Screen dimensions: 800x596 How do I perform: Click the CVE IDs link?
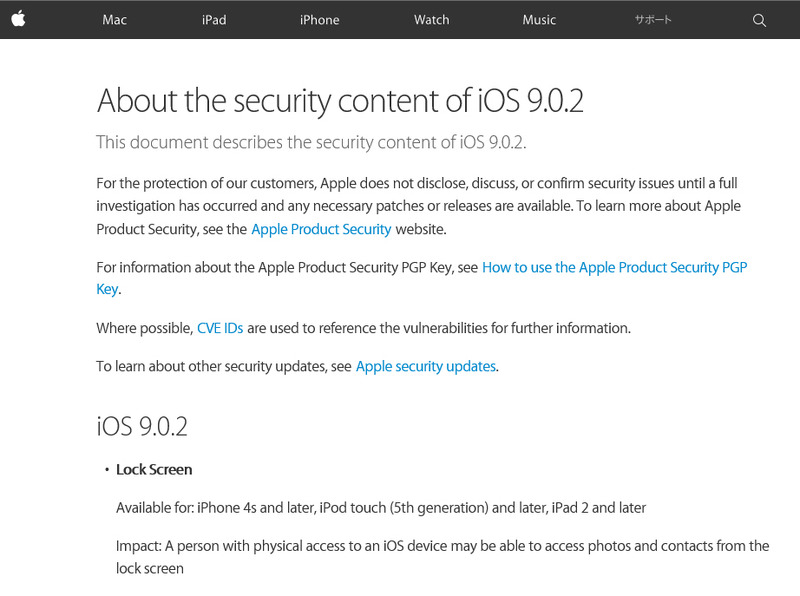(219, 328)
